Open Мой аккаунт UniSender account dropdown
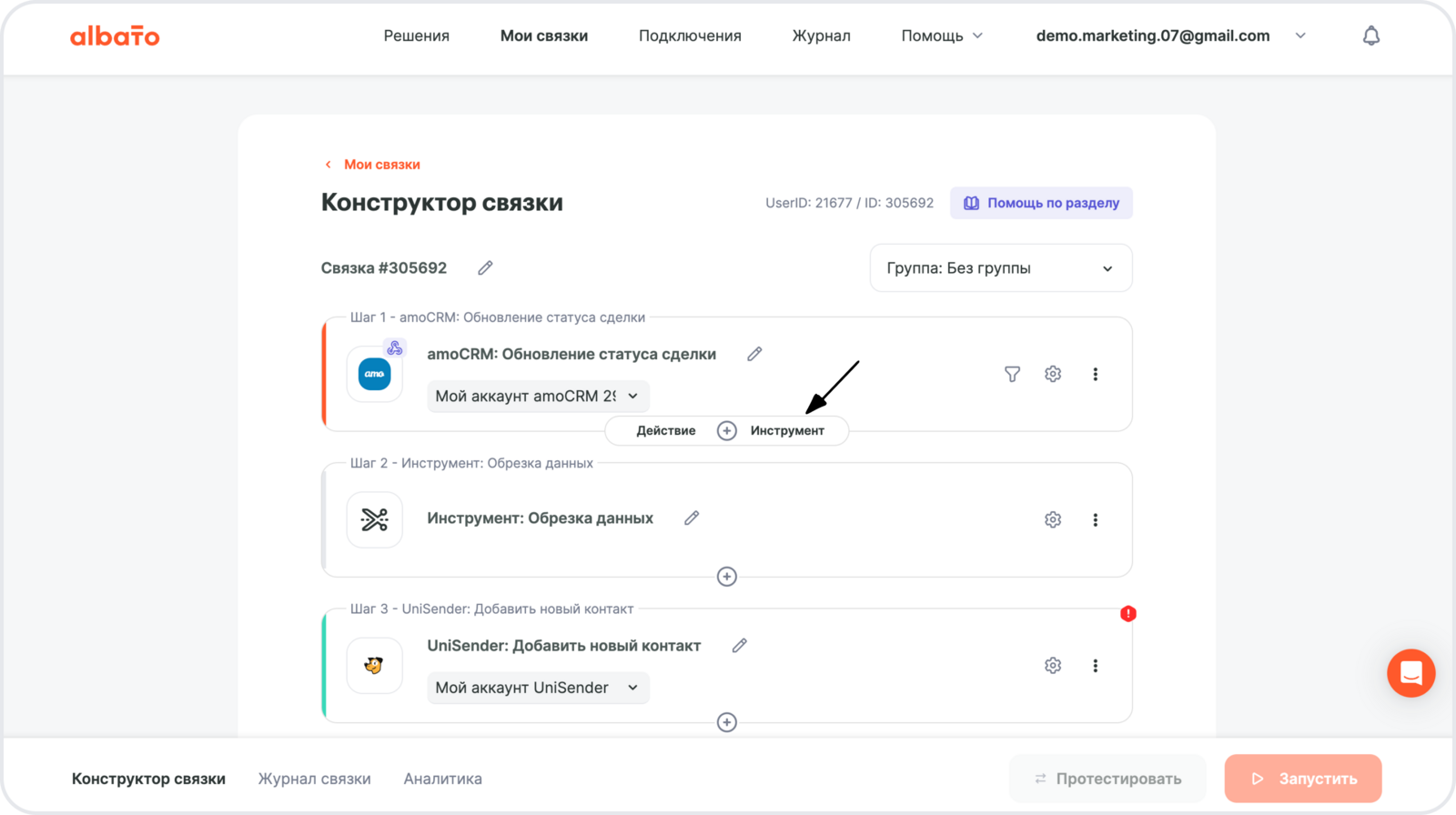 (x=538, y=688)
